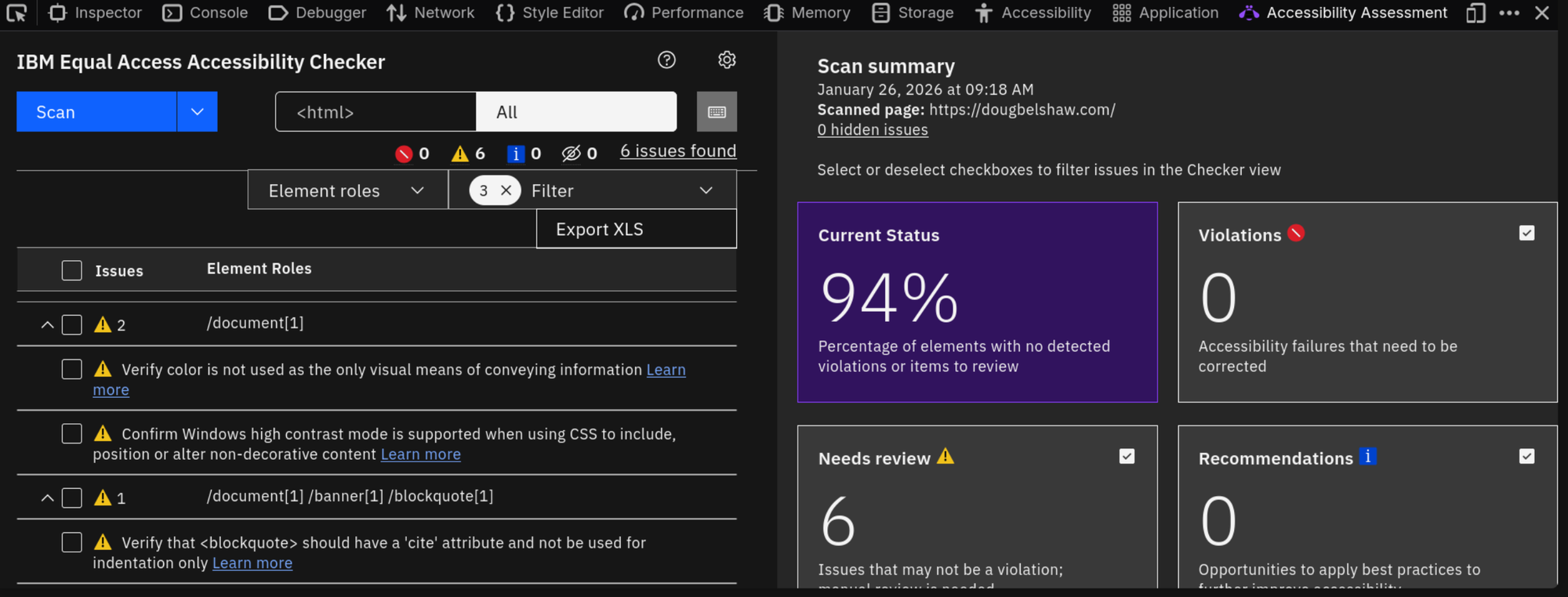Open Learn more for color issue
1568x597 pixels.
[x=666, y=370]
